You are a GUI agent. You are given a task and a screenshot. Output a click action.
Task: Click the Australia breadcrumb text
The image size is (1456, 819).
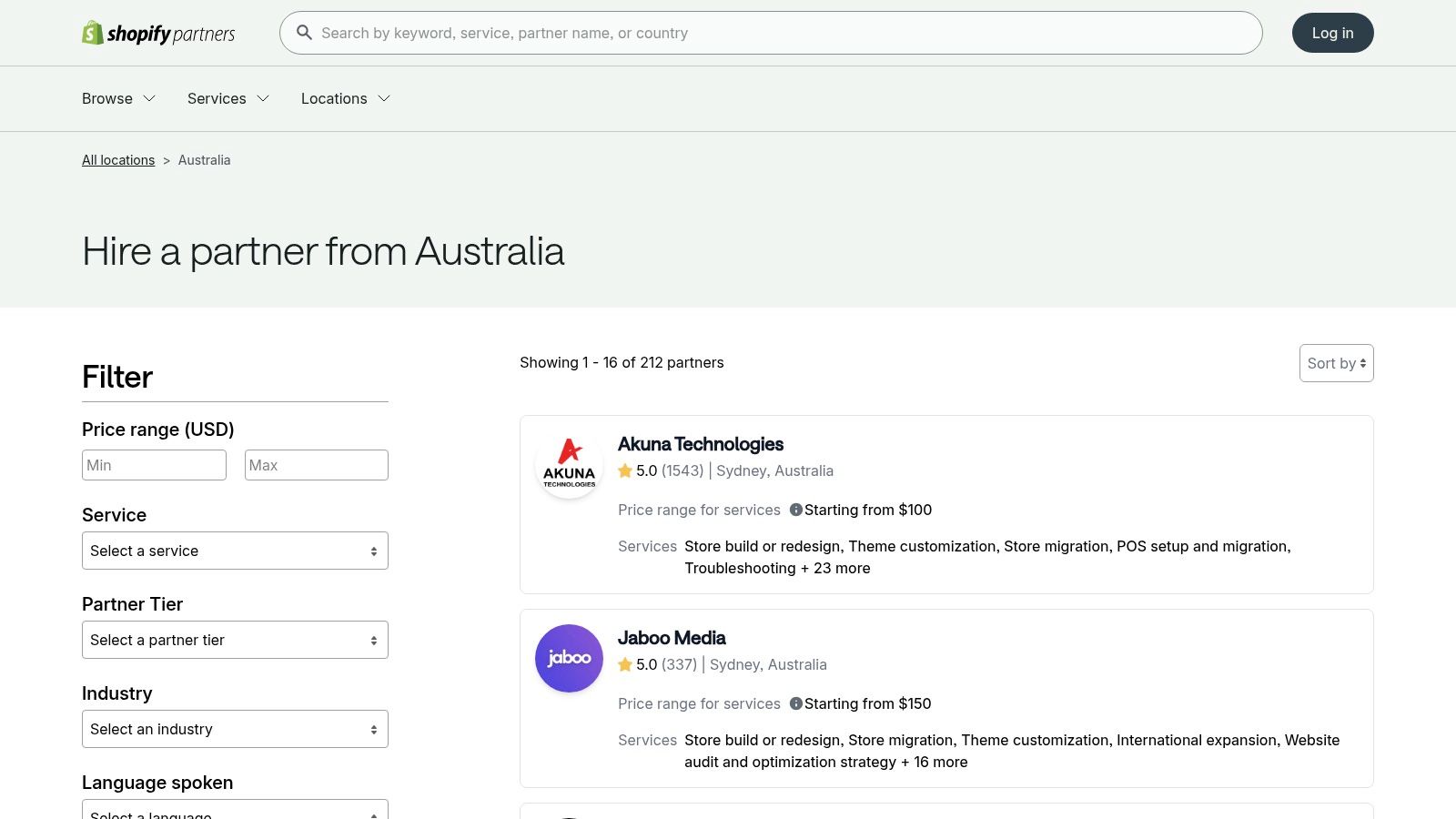(205, 160)
